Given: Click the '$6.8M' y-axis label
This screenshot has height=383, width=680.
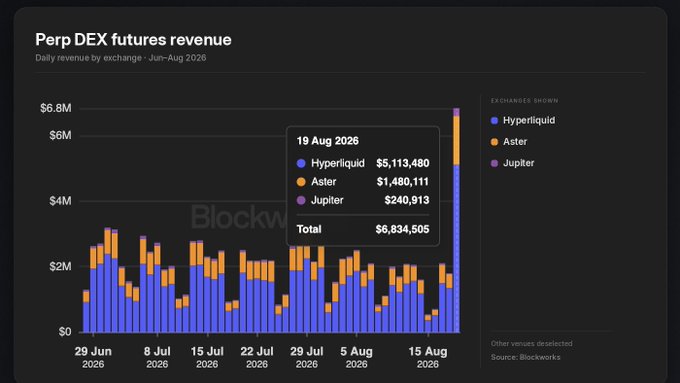Looking at the screenshot, I should [56, 108].
